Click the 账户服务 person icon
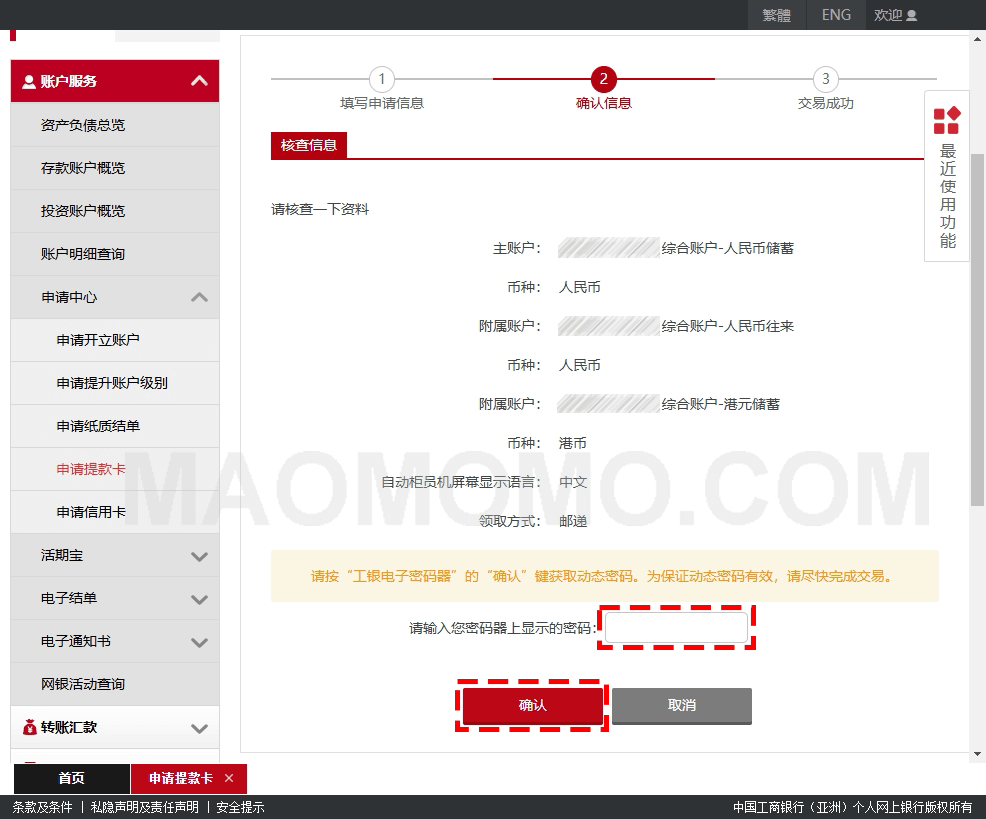986x819 pixels. click(x=28, y=81)
